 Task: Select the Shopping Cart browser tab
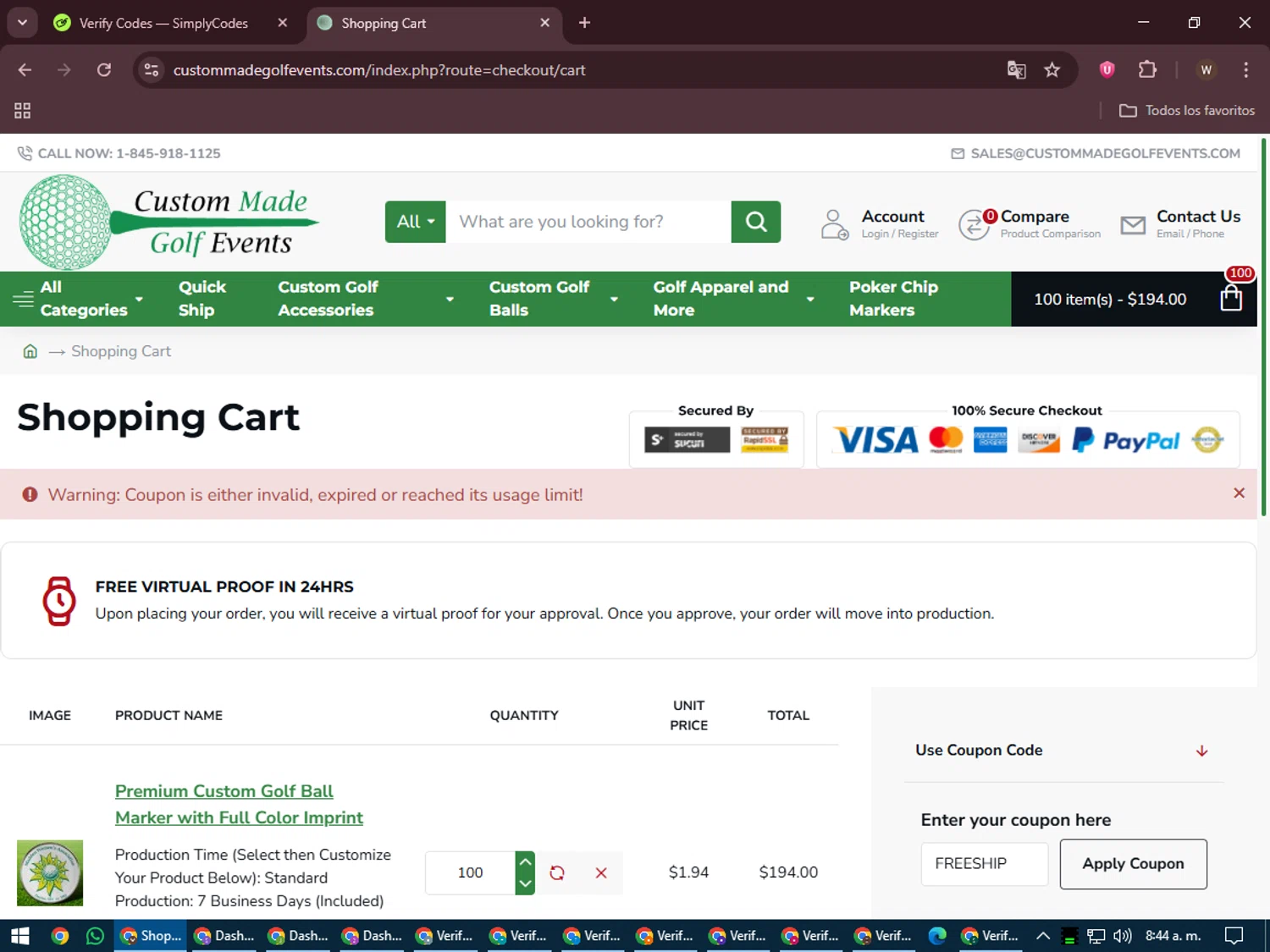click(x=423, y=23)
